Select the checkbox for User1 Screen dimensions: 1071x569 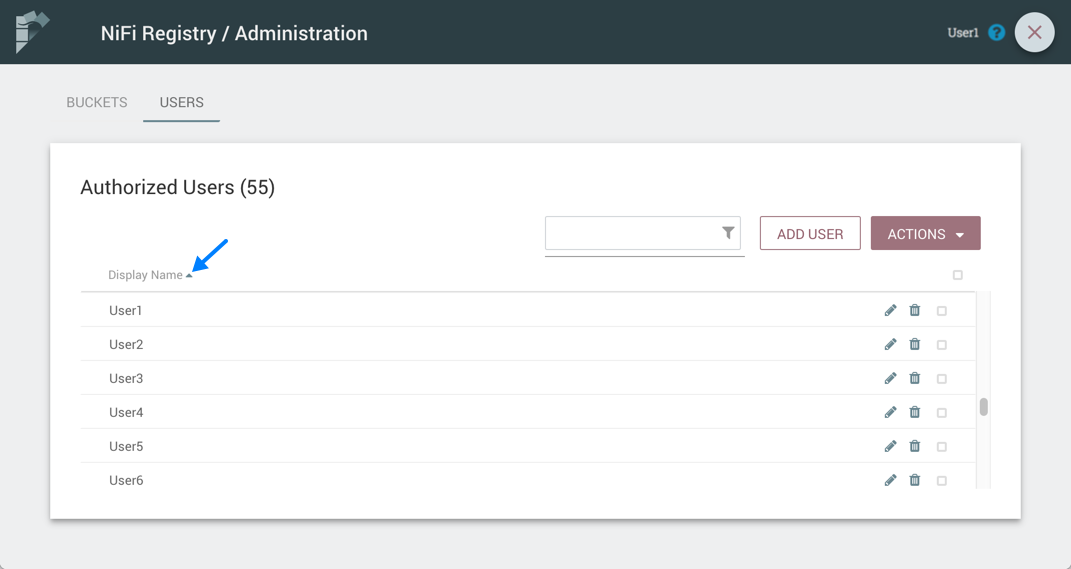(x=942, y=311)
